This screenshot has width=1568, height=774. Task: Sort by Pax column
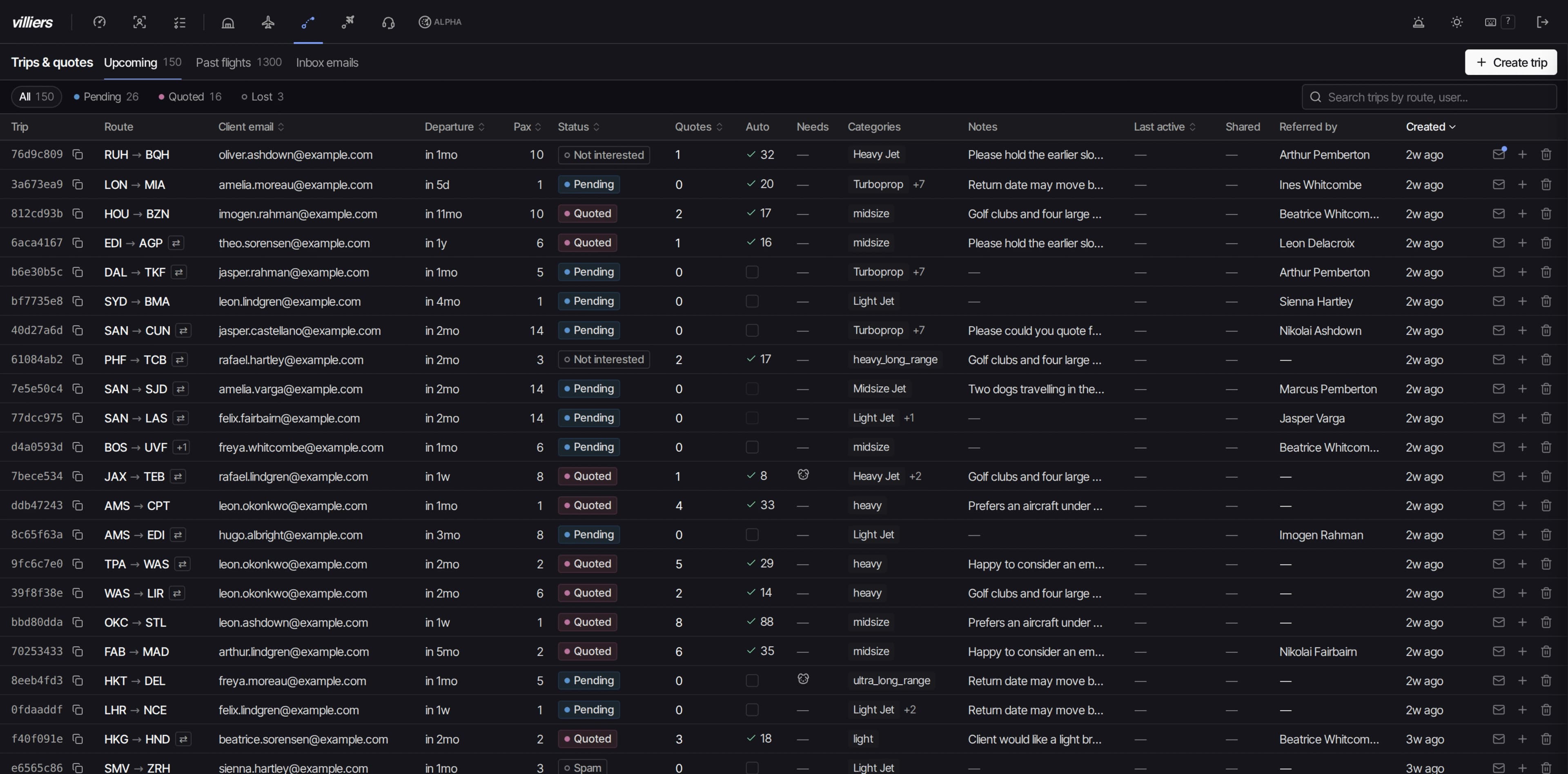click(527, 127)
